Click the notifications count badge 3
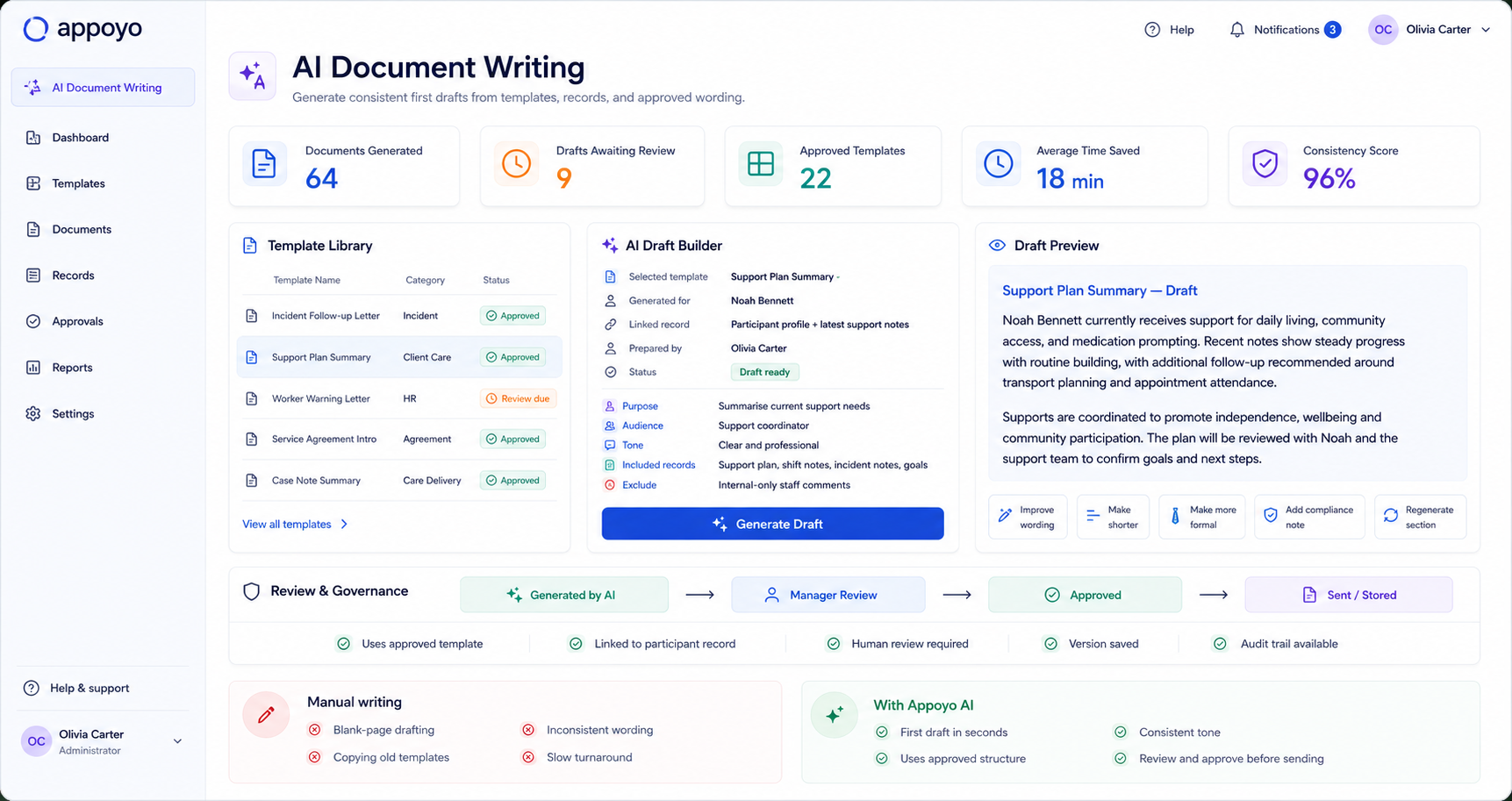The width and height of the screenshot is (1512, 801). tap(1332, 30)
